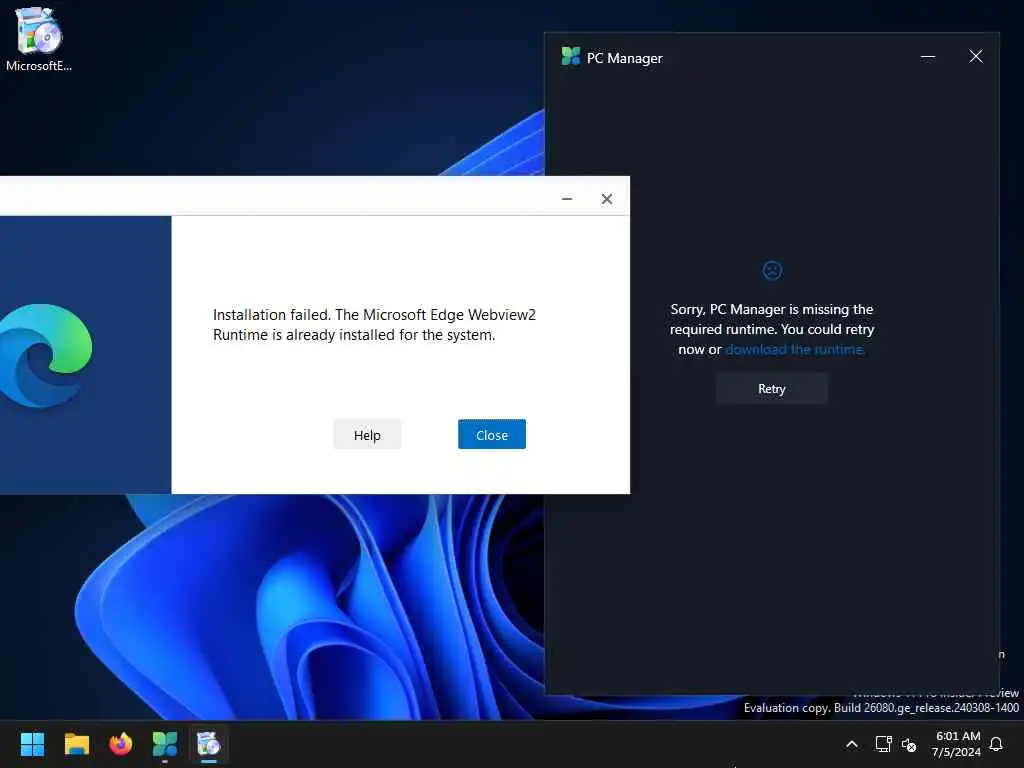Open the clock showing 6:01 AM
Screen dimensions: 1024x768
pyautogui.click(x=957, y=744)
